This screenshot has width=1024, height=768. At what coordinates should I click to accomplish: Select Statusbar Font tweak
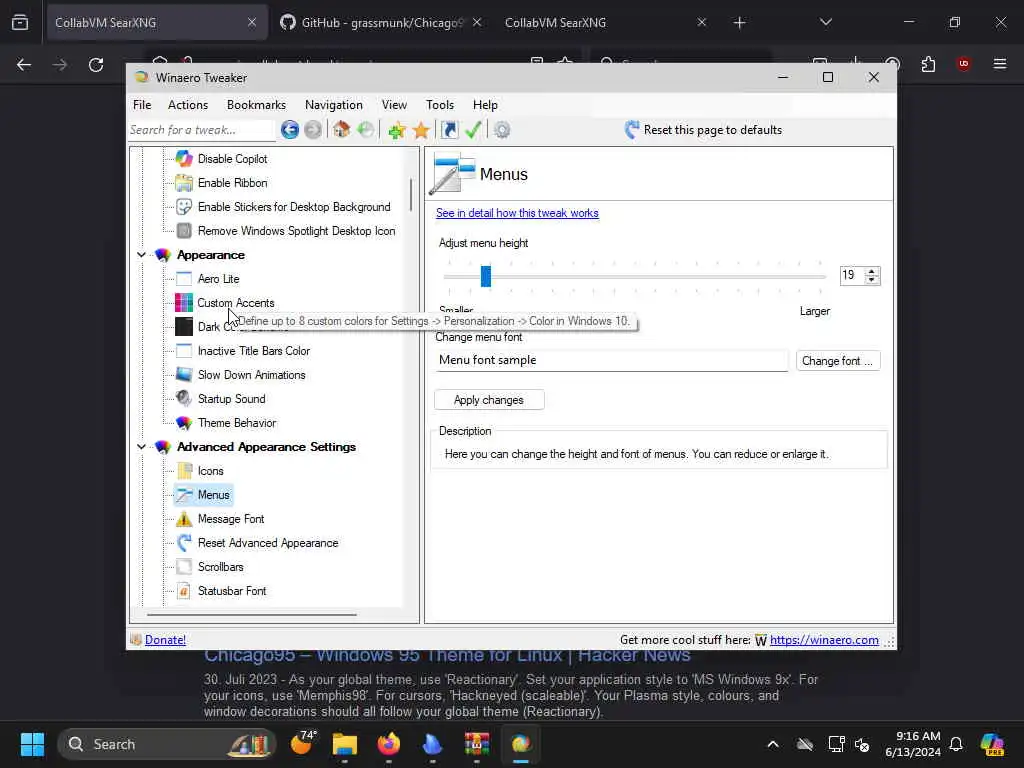(232, 591)
